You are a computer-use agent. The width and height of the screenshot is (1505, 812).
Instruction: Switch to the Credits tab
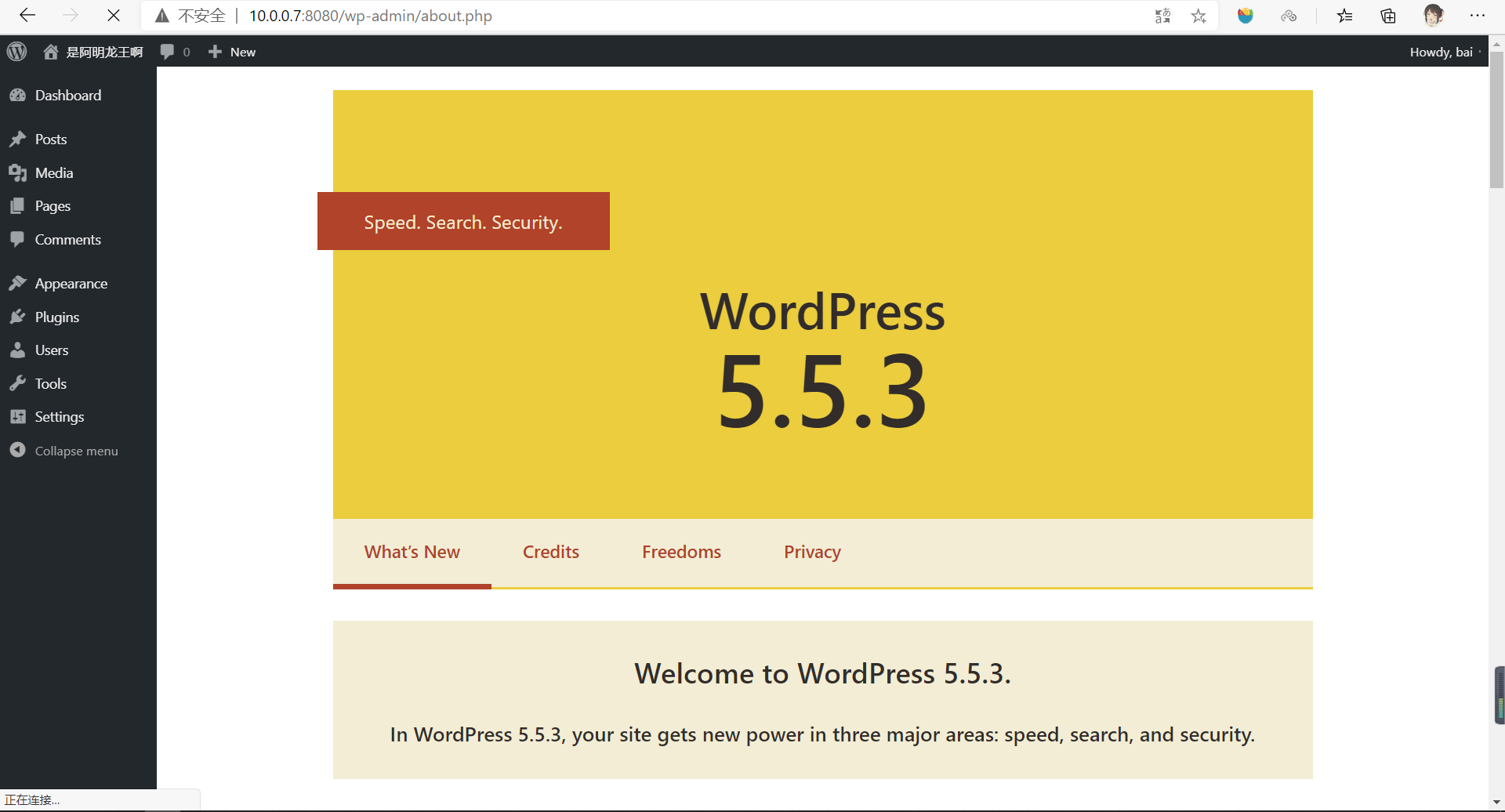(x=551, y=553)
